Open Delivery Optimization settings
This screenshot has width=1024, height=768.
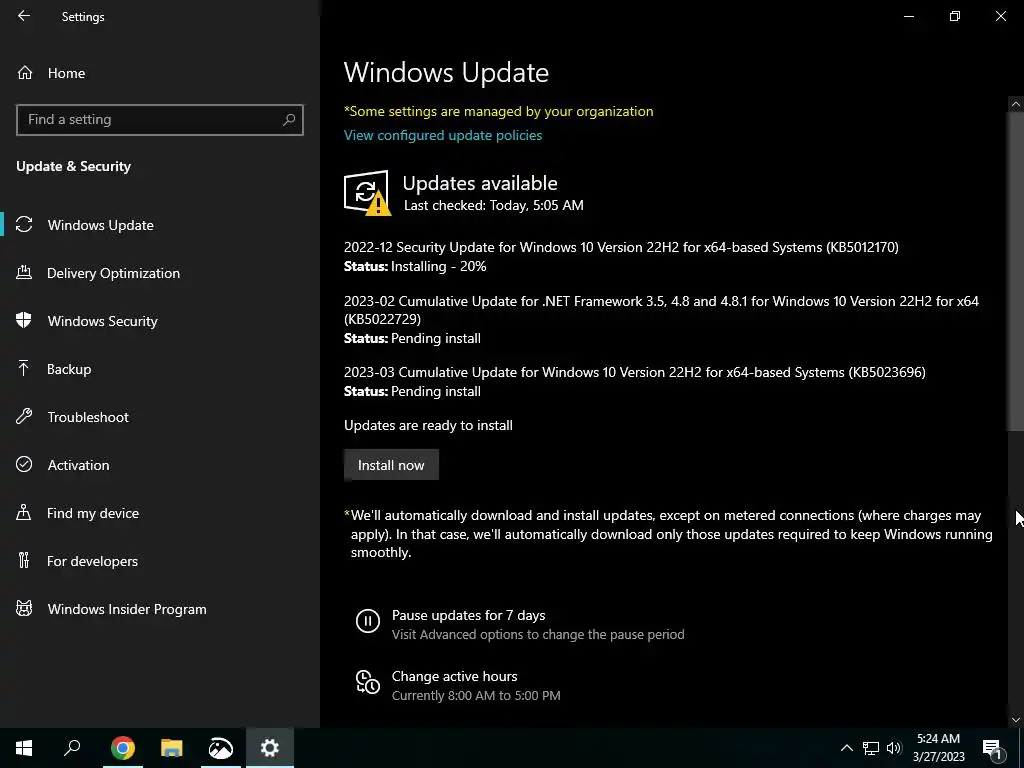click(x=160, y=273)
